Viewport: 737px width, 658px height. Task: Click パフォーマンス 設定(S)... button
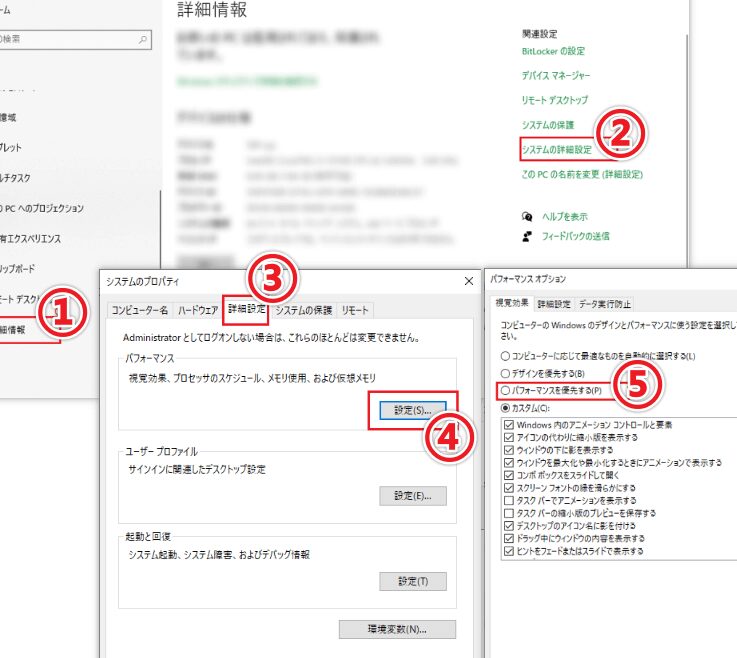point(413,410)
